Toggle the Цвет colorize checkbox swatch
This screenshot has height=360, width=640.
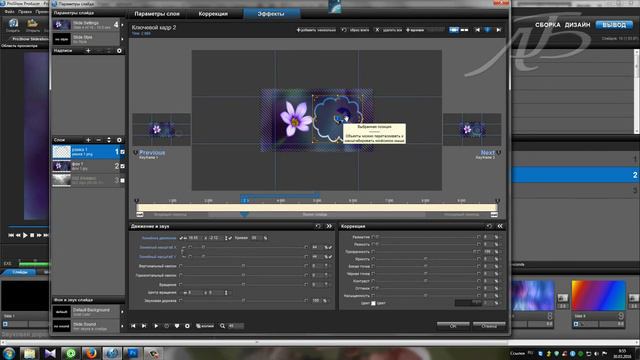(373, 303)
